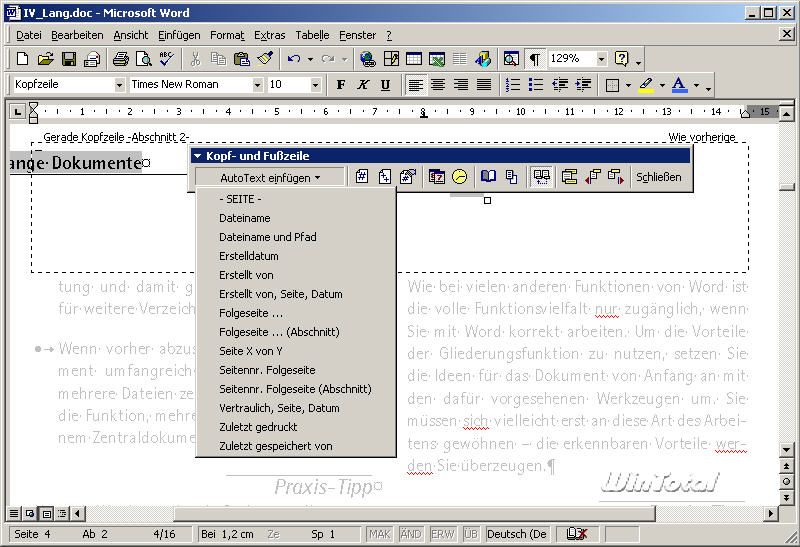The width and height of the screenshot is (800, 547).
Task: Open print preview magnifier icon
Action: [x=144, y=59]
